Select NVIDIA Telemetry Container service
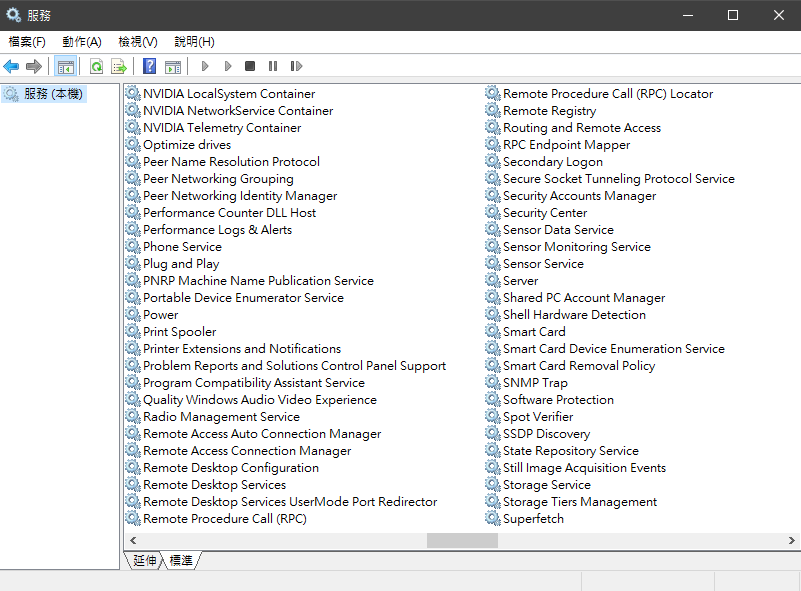 click(x=222, y=128)
